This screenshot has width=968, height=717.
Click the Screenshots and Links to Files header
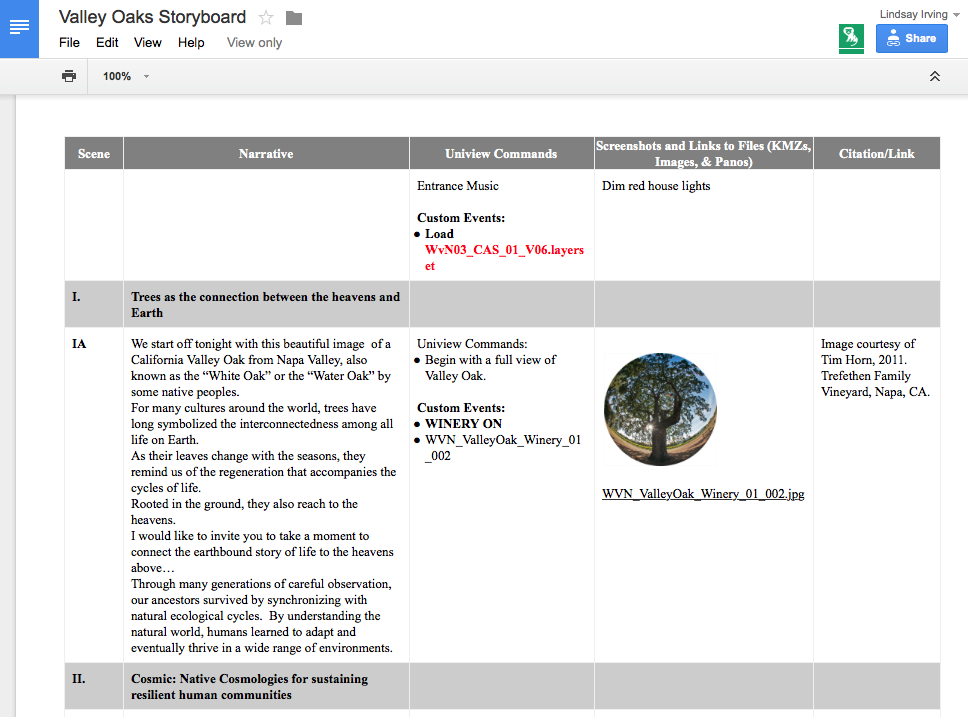[x=704, y=153]
